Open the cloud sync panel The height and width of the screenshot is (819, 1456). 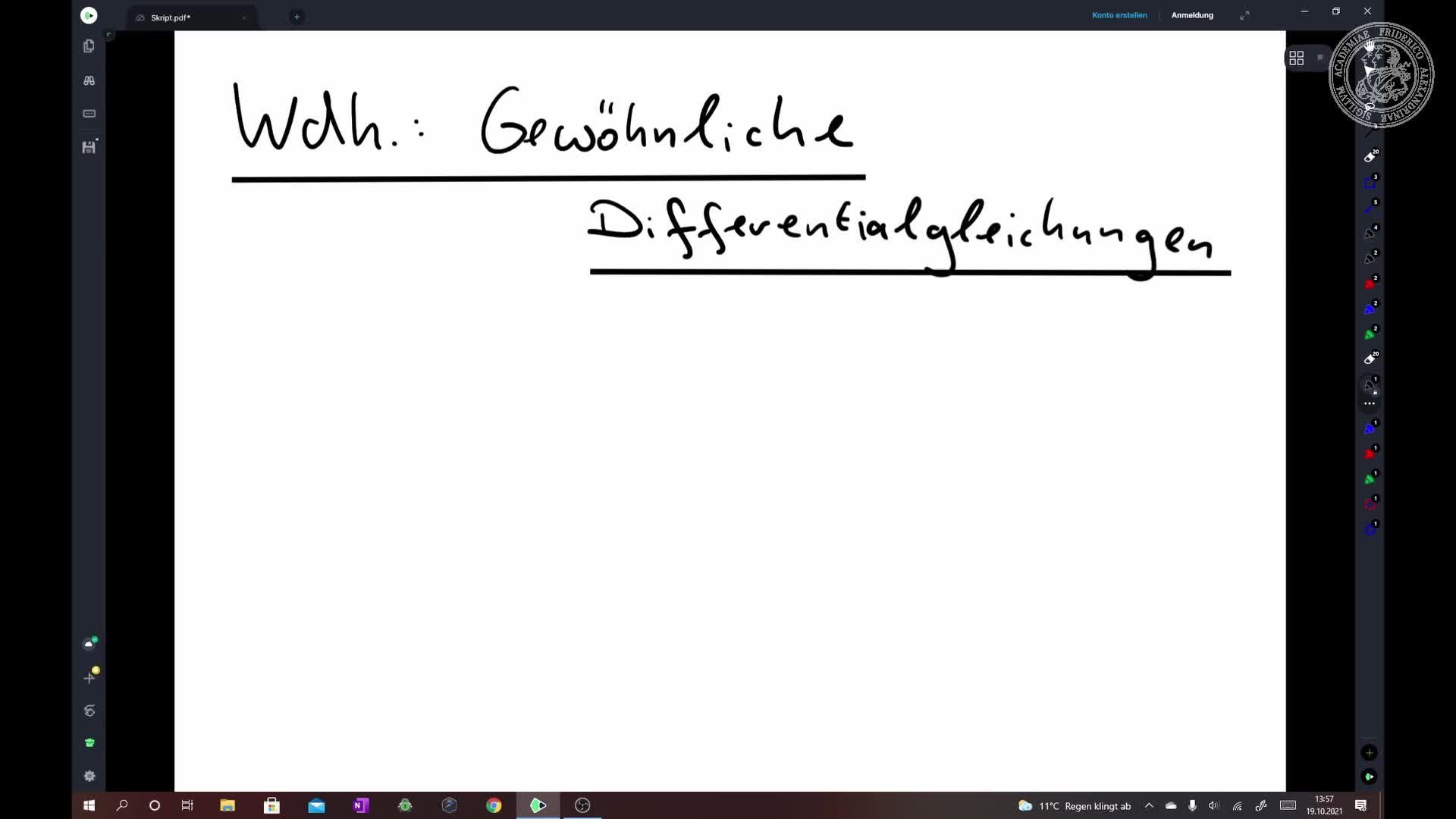click(x=89, y=643)
